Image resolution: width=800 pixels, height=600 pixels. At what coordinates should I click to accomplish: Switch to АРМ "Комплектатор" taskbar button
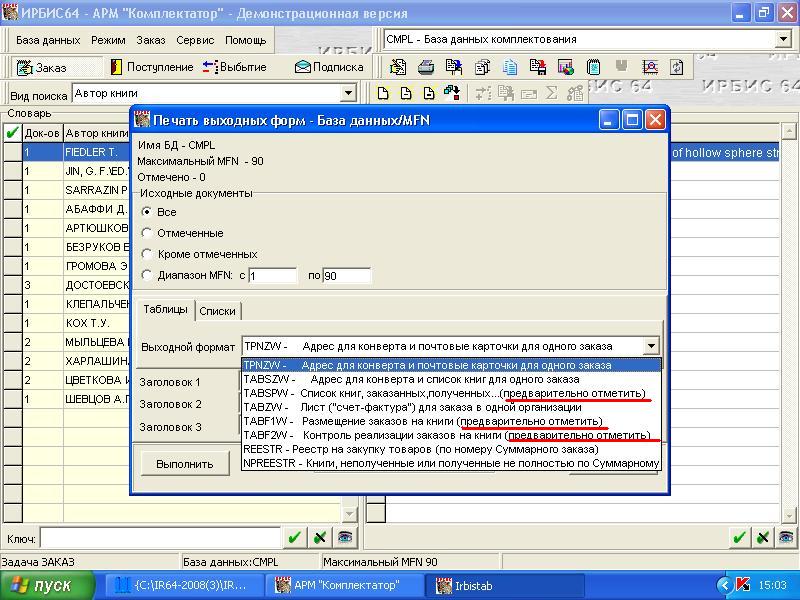pos(344,585)
